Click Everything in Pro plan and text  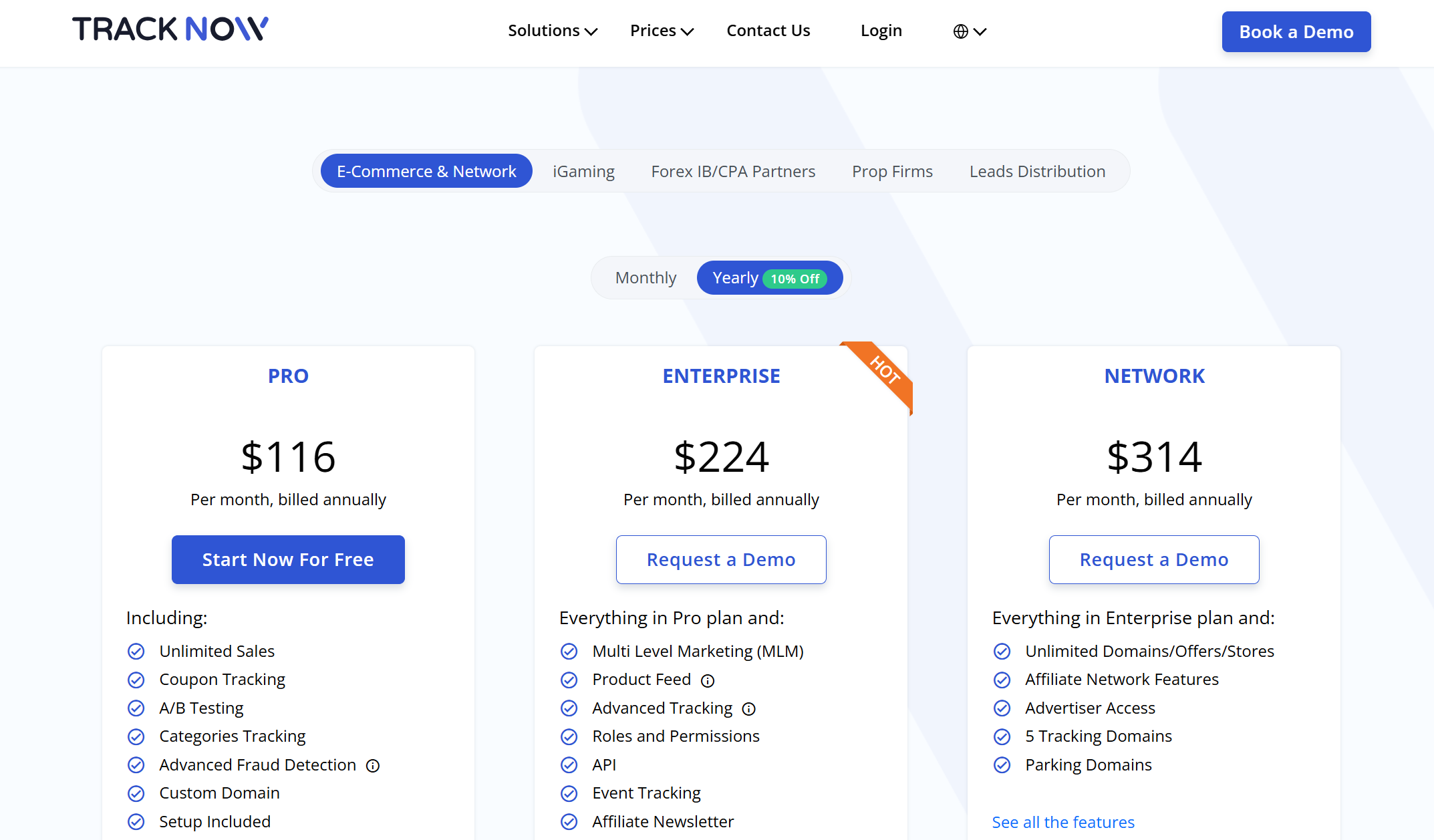click(672, 617)
